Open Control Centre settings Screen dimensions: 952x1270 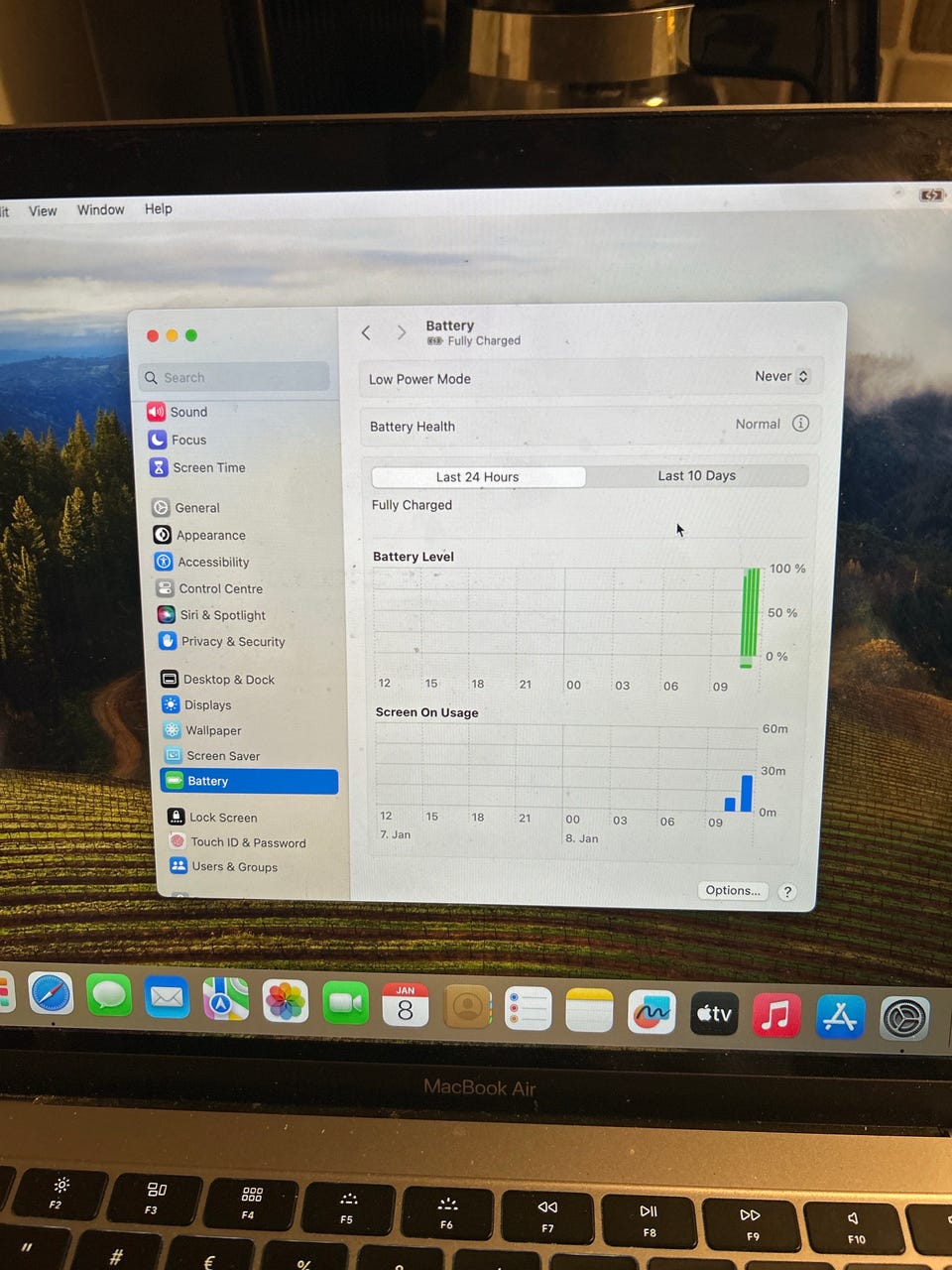pyautogui.click(x=209, y=588)
